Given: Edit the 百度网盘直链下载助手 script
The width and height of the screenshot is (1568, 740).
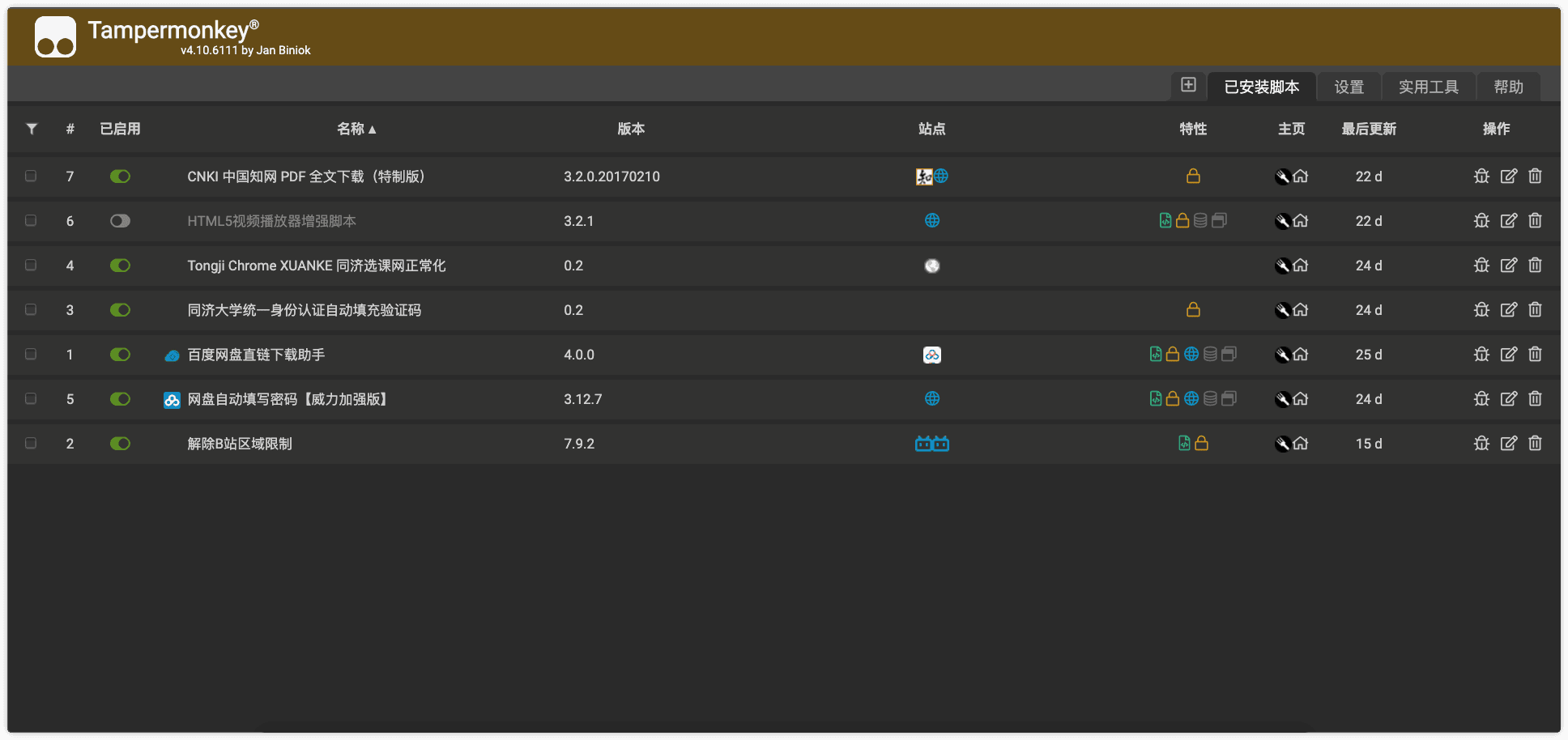Looking at the screenshot, I should click(x=1508, y=355).
